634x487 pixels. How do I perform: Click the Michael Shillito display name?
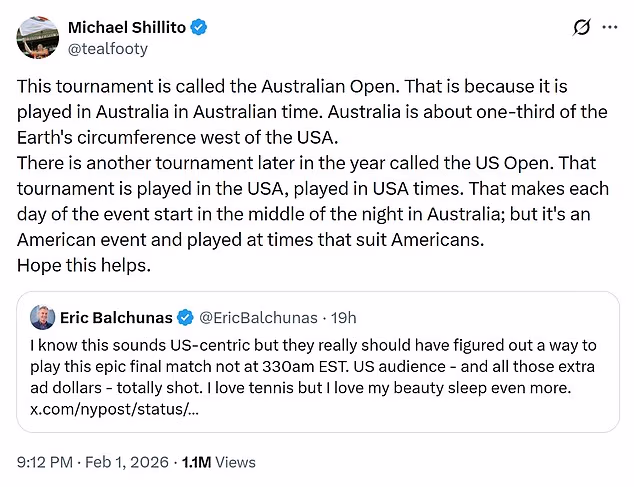click(x=126, y=28)
